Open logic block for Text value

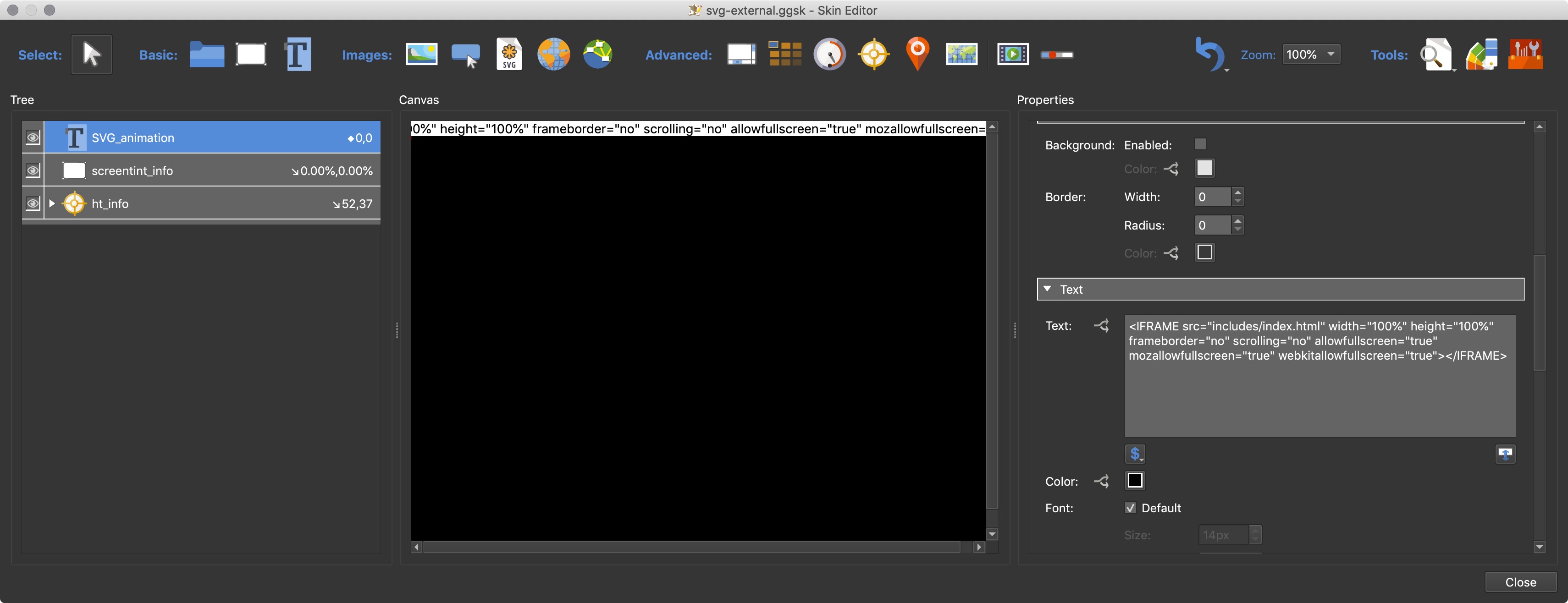click(x=1101, y=325)
